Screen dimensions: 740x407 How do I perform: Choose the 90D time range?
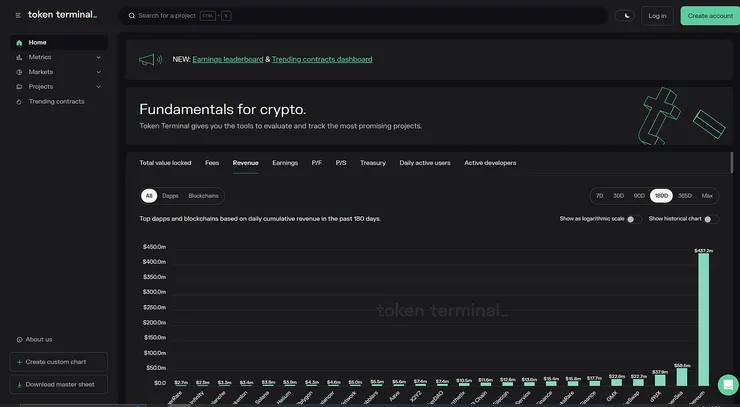tap(639, 196)
